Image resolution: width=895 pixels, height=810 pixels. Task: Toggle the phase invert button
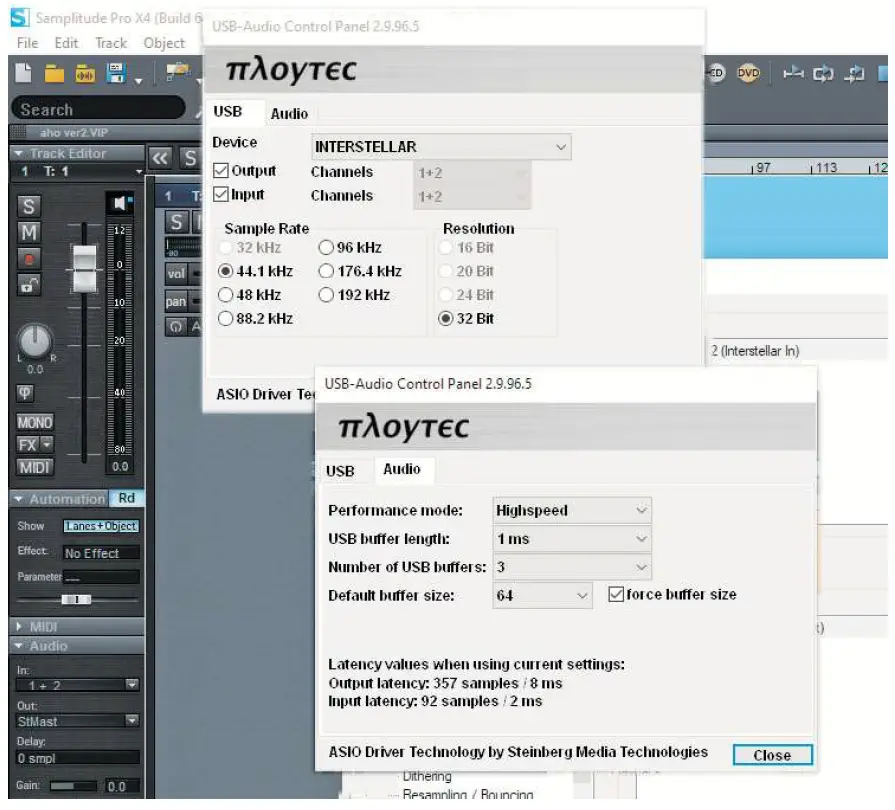(27, 394)
